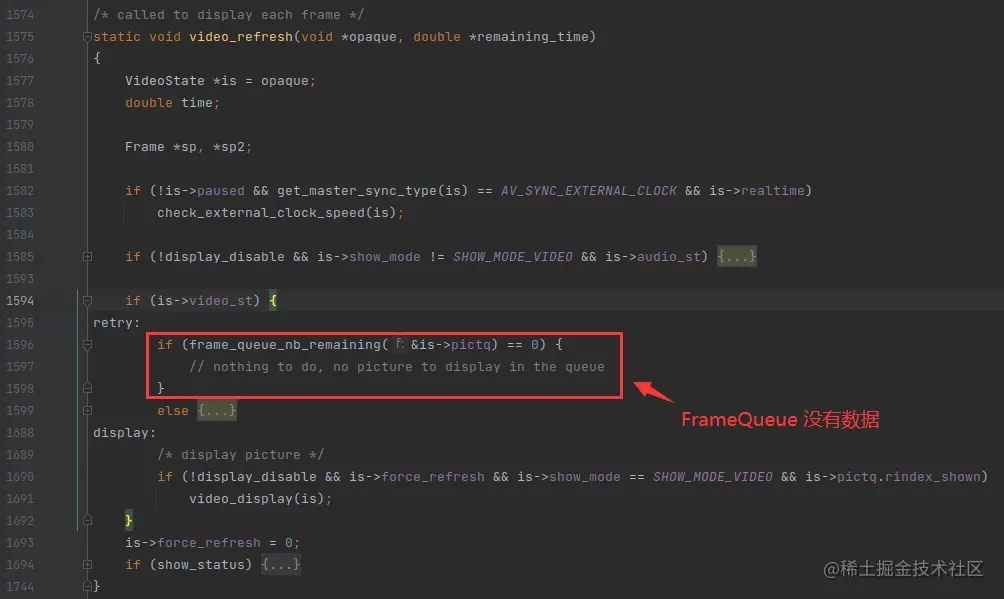Click the fold end marker on line 1598

pos(87,388)
